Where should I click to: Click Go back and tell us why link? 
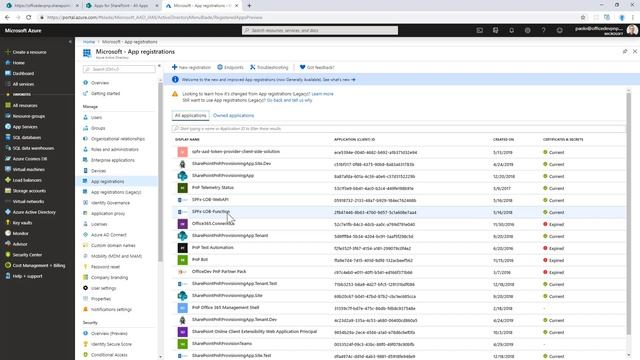(289, 100)
